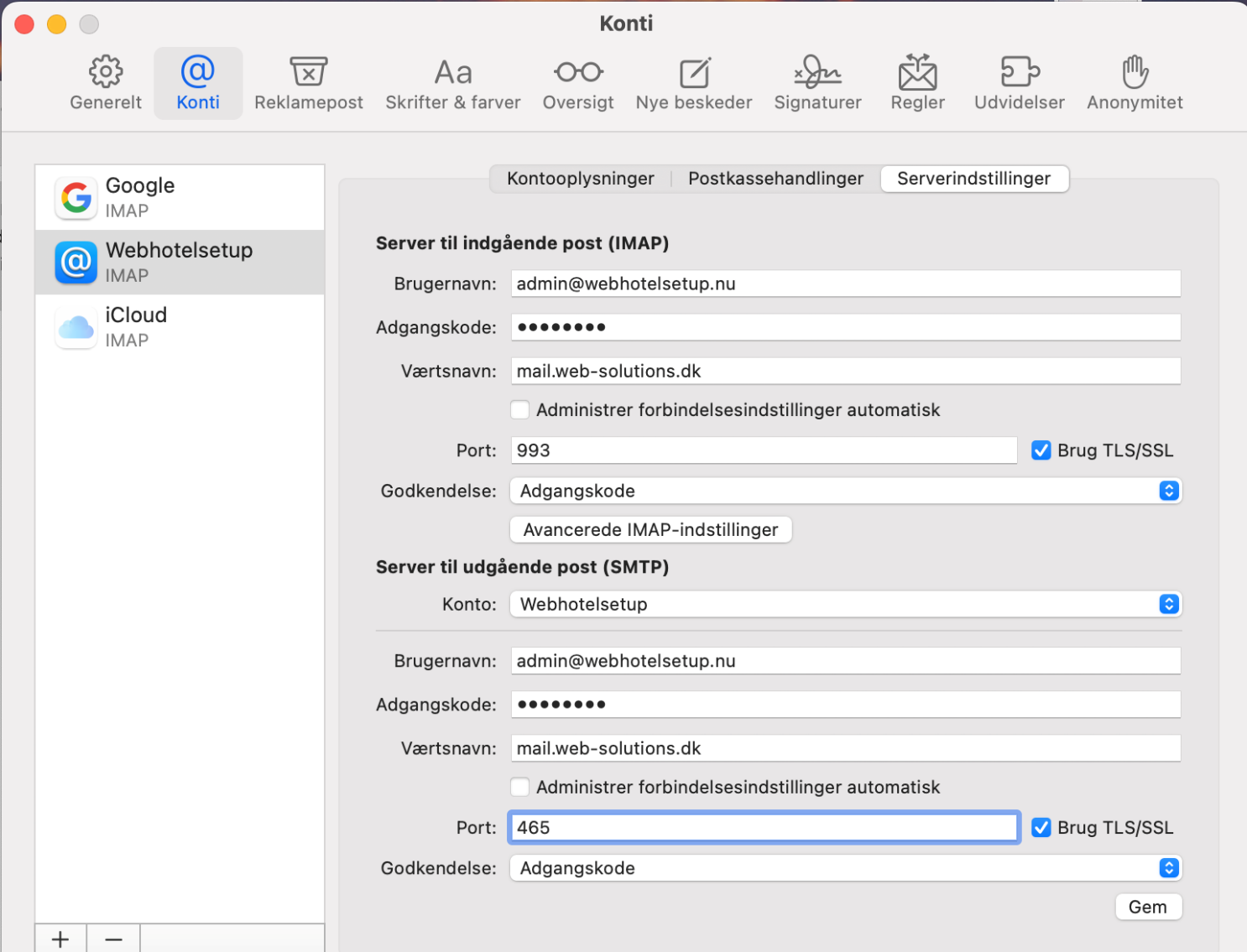Open Skrifter & farver preferences
This screenshot has height=952, width=1247.
[x=453, y=83]
